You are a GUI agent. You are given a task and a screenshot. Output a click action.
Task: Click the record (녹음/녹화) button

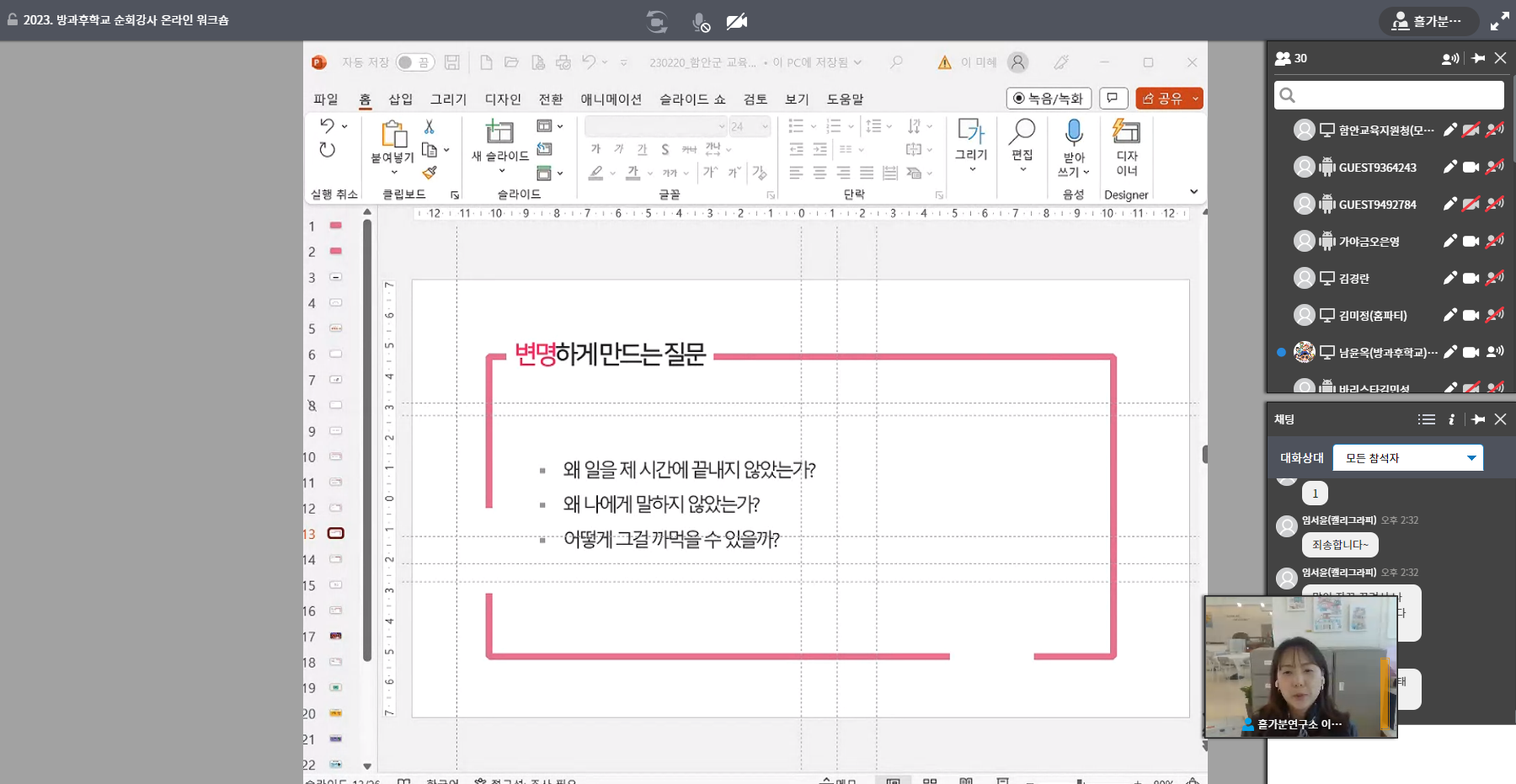(x=1049, y=99)
